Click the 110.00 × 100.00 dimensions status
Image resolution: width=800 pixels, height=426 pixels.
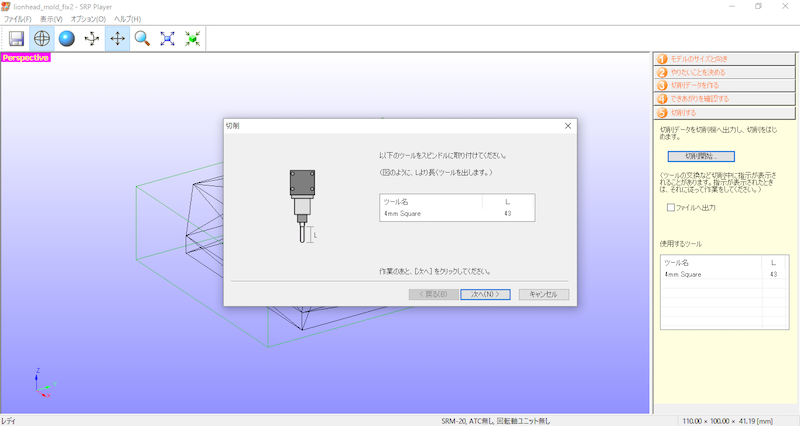coord(728,421)
